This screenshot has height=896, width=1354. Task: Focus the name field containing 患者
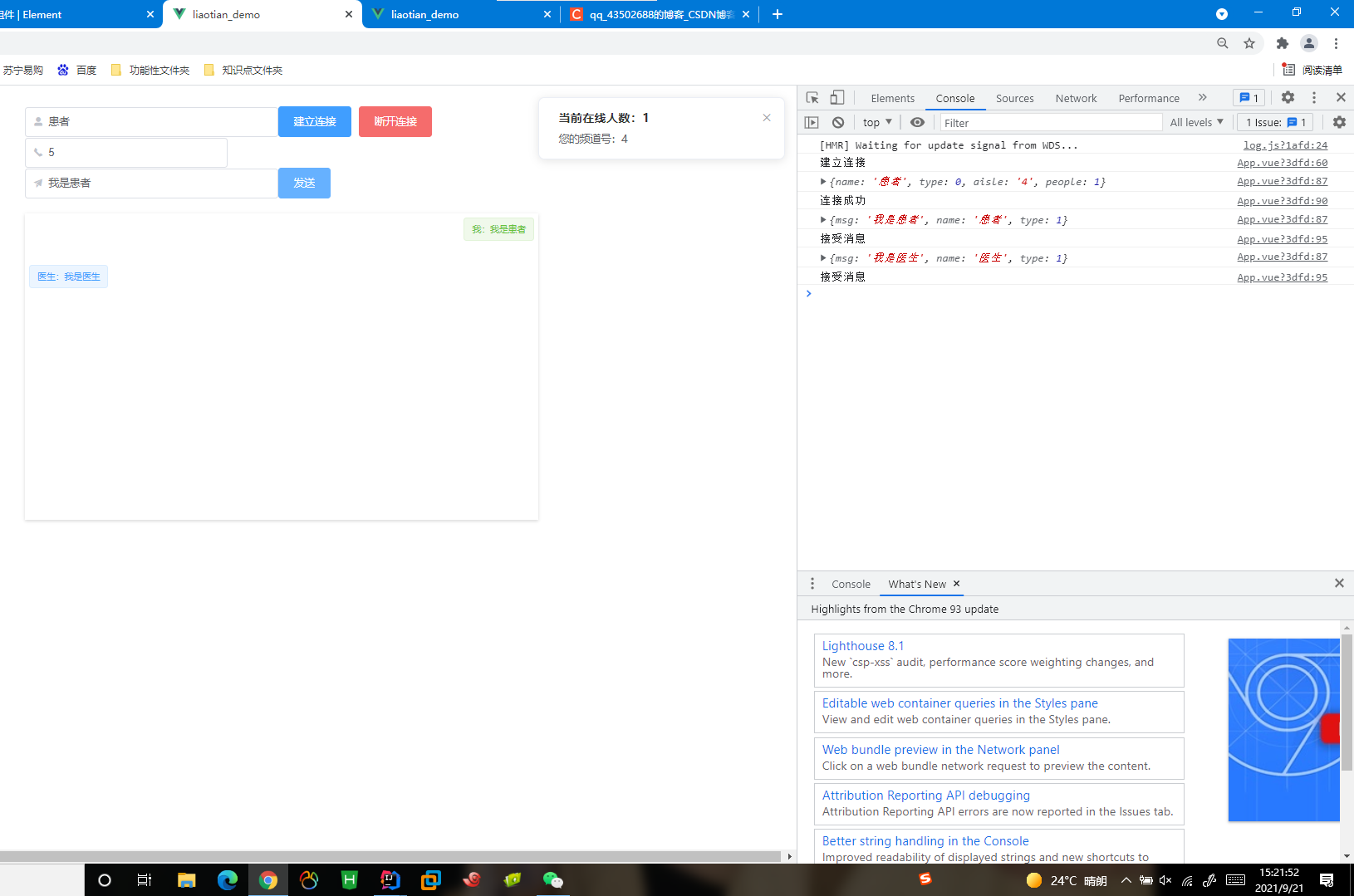point(151,121)
